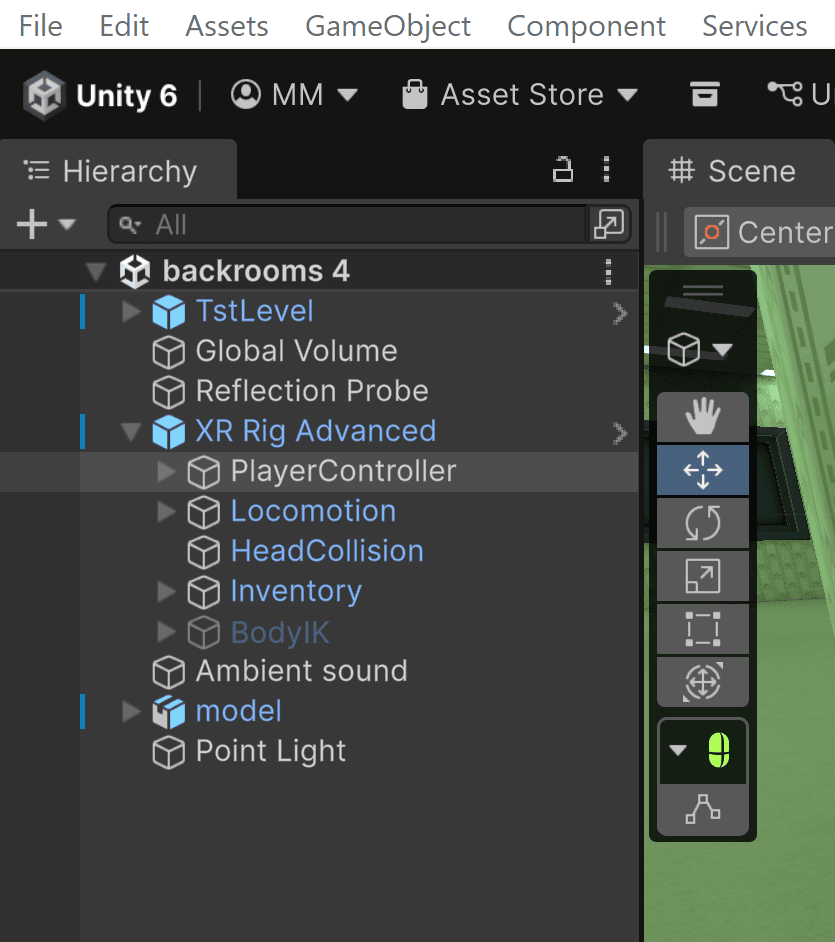Select the Ambient sound object
This screenshot has width=835, height=942.
coord(301,672)
